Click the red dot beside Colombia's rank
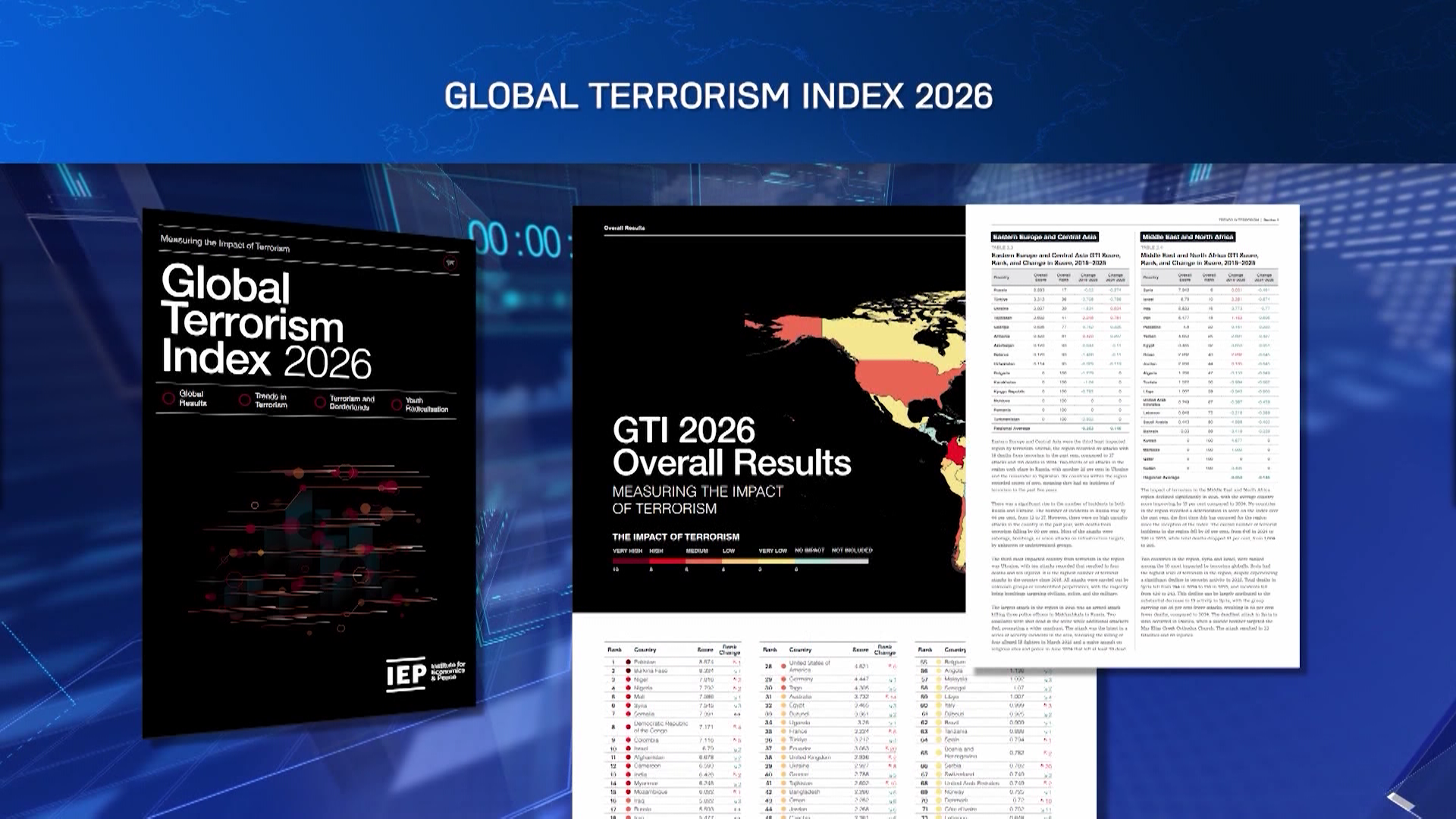Image resolution: width=1456 pixels, height=819 pixels. pyautogui.click(x=628, y=740)
